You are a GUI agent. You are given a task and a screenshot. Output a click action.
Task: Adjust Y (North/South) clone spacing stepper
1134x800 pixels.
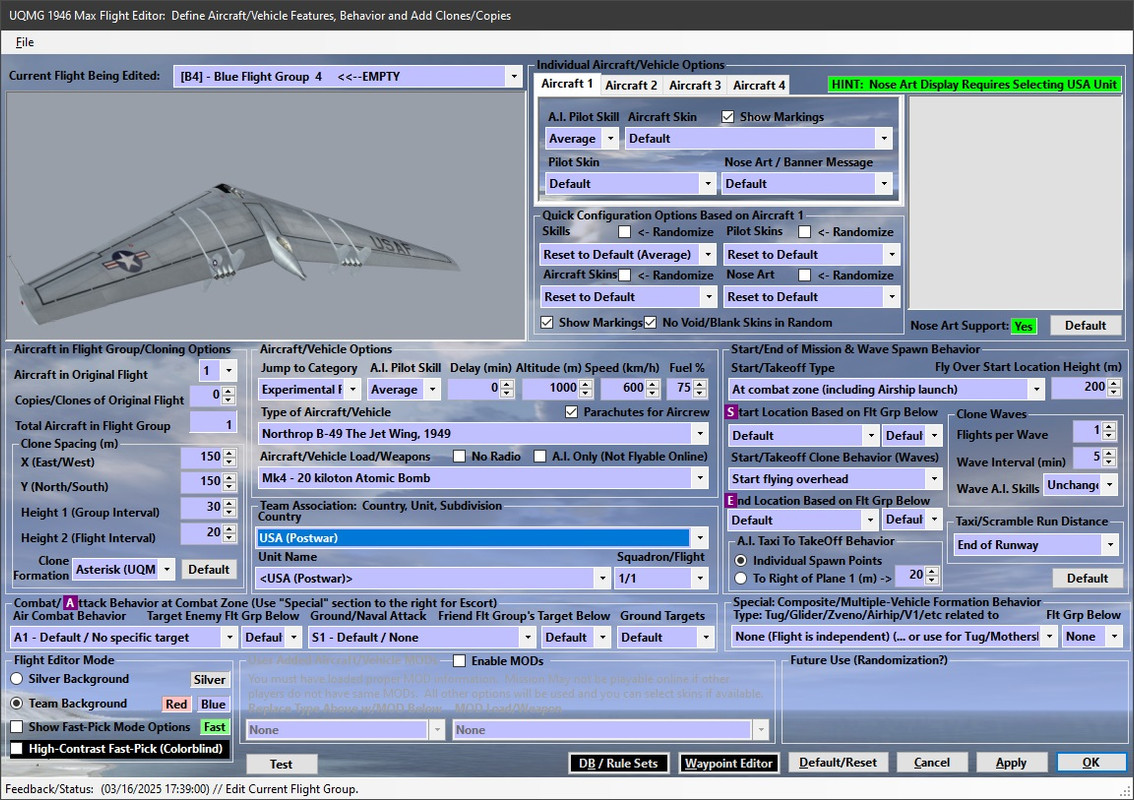[x=229, y=481]
